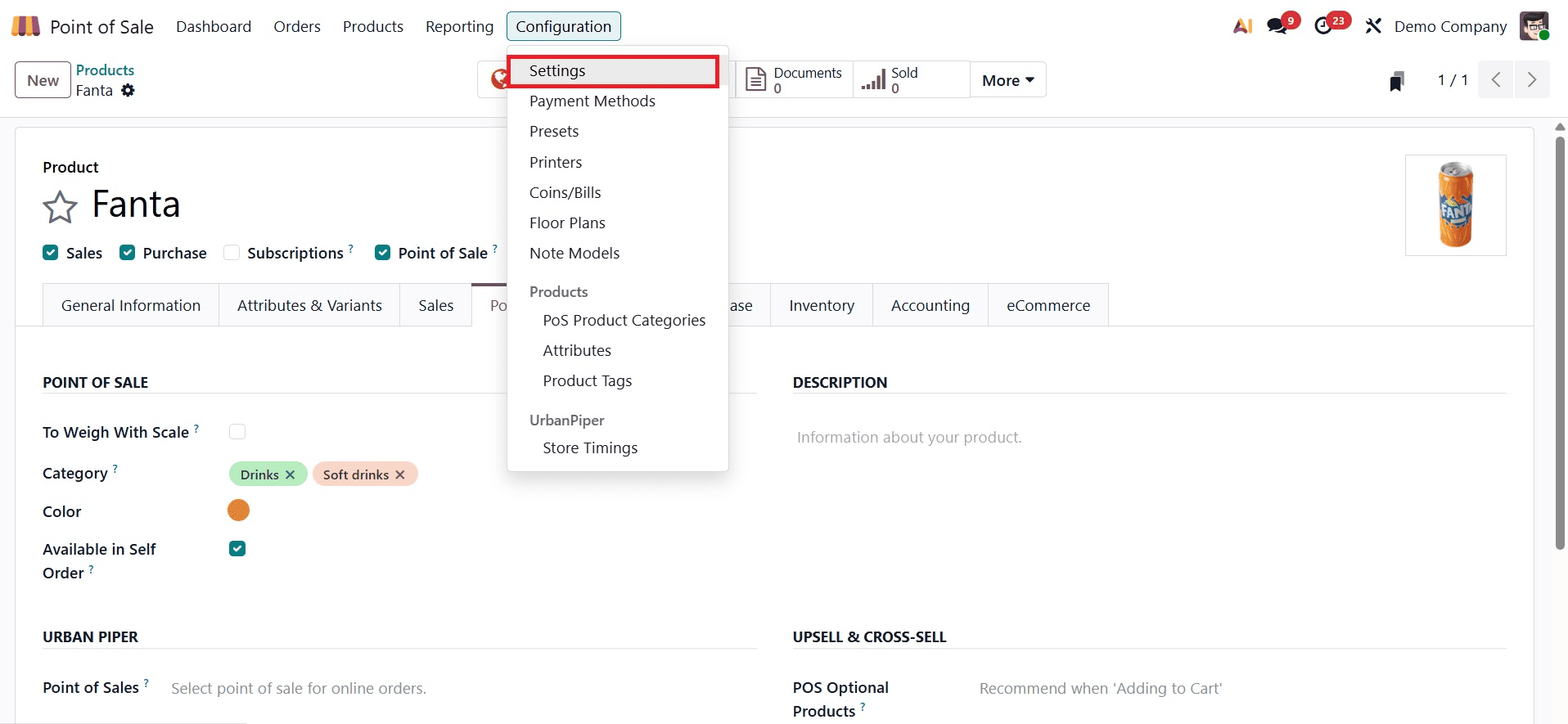Screen dimensions: 1568x724
Task: Switch to the Accounting tab
Action: click(x=930, y=305)
